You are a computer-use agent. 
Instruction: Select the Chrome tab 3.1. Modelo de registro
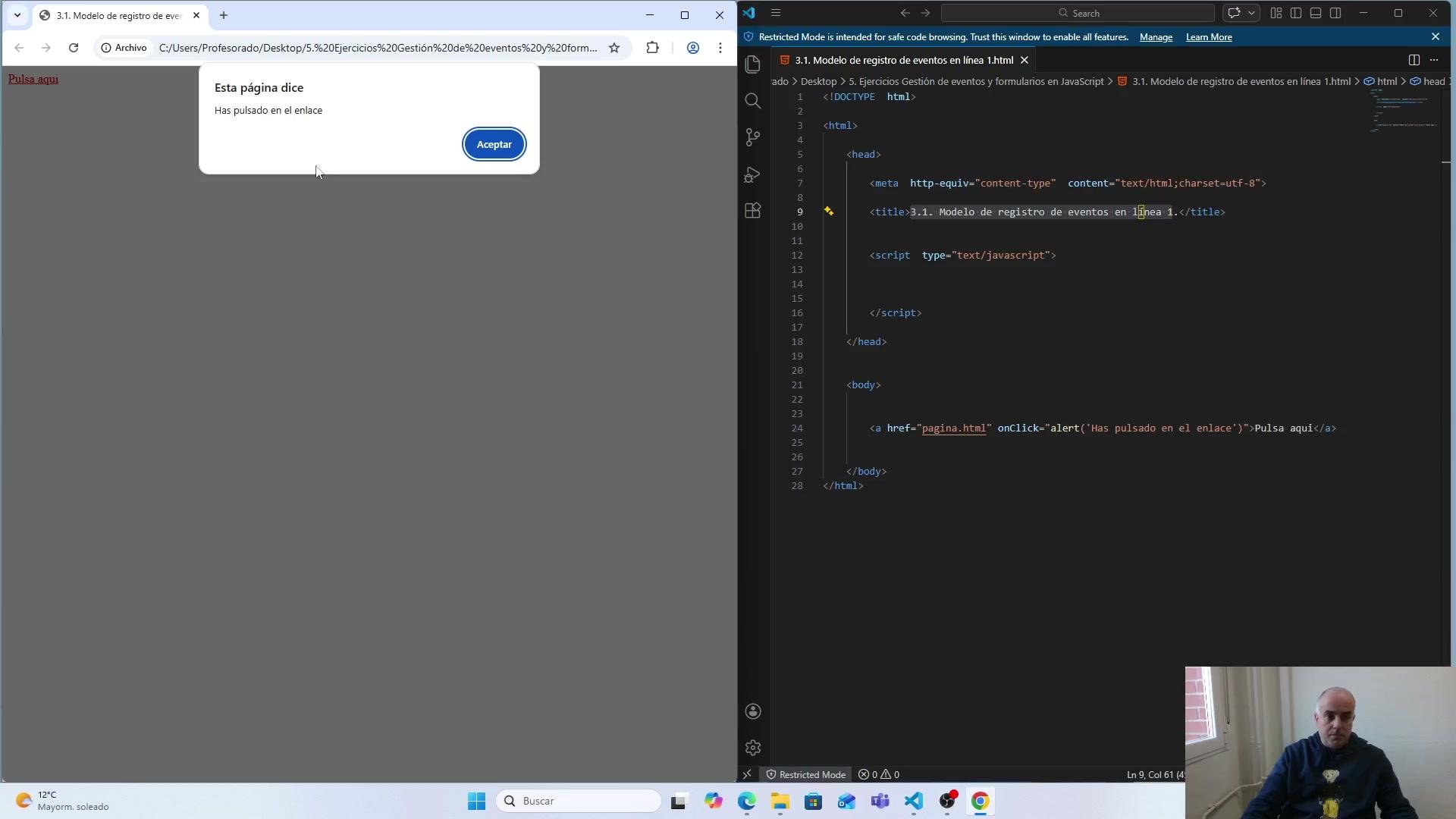[118, 15]
